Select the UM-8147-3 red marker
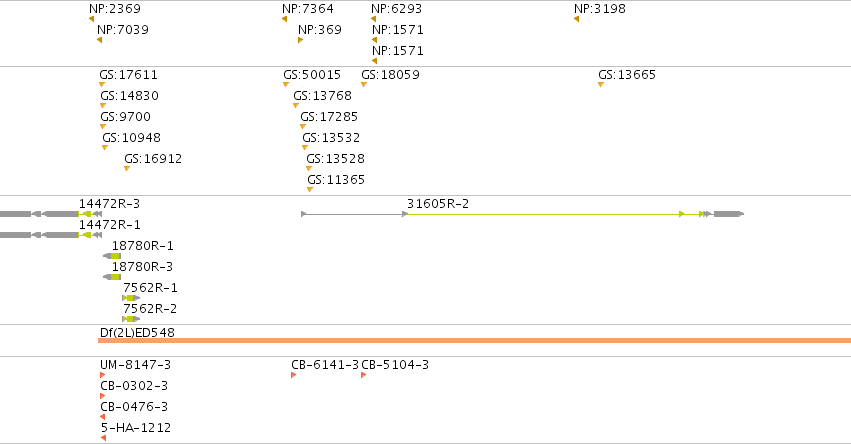 (103, 375)
